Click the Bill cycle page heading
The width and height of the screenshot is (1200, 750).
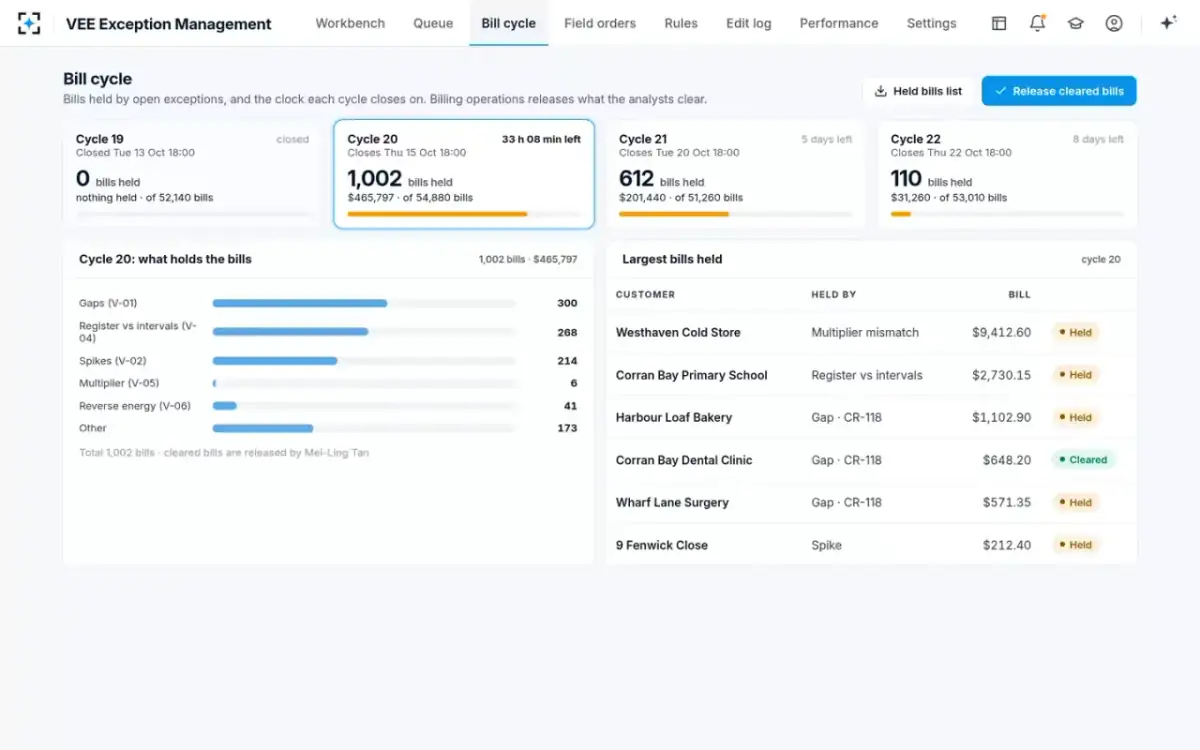(x=97, y=79)
